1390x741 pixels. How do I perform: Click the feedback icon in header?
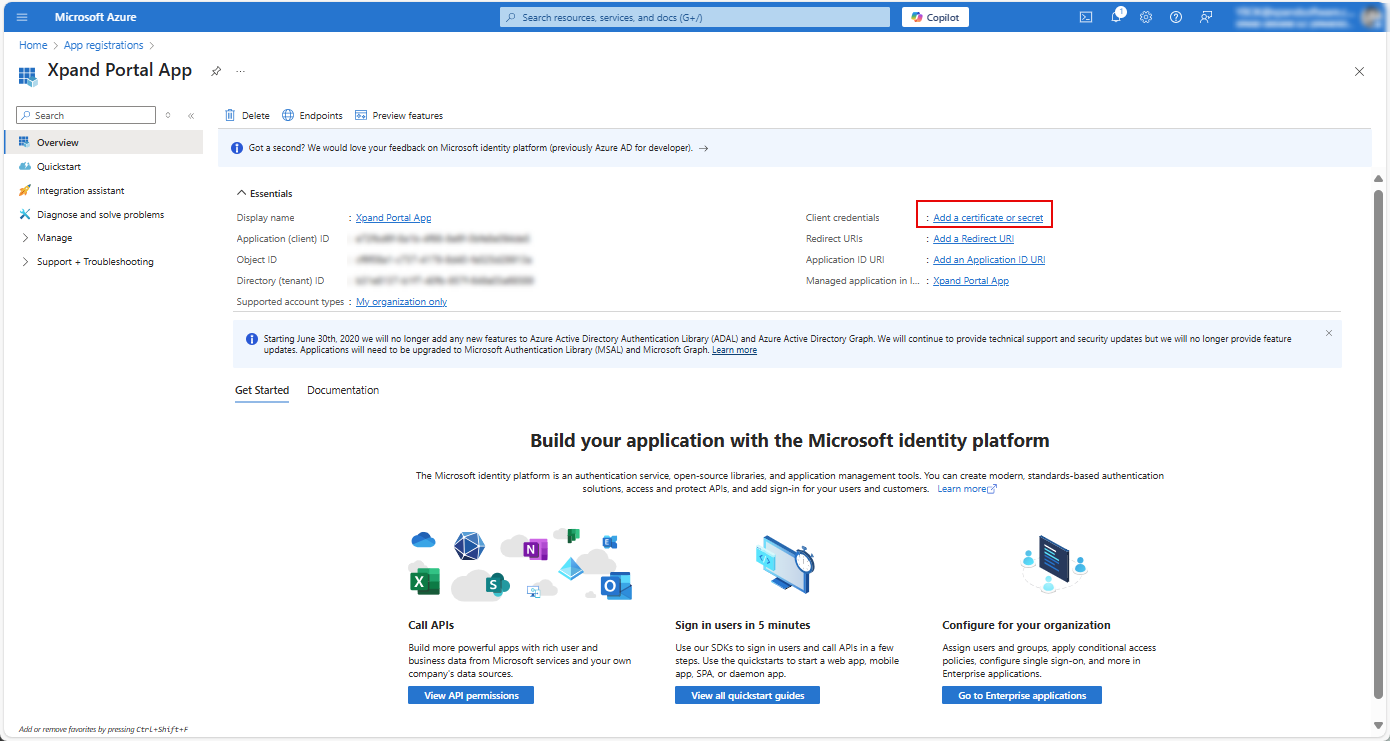pos(1206,17)
